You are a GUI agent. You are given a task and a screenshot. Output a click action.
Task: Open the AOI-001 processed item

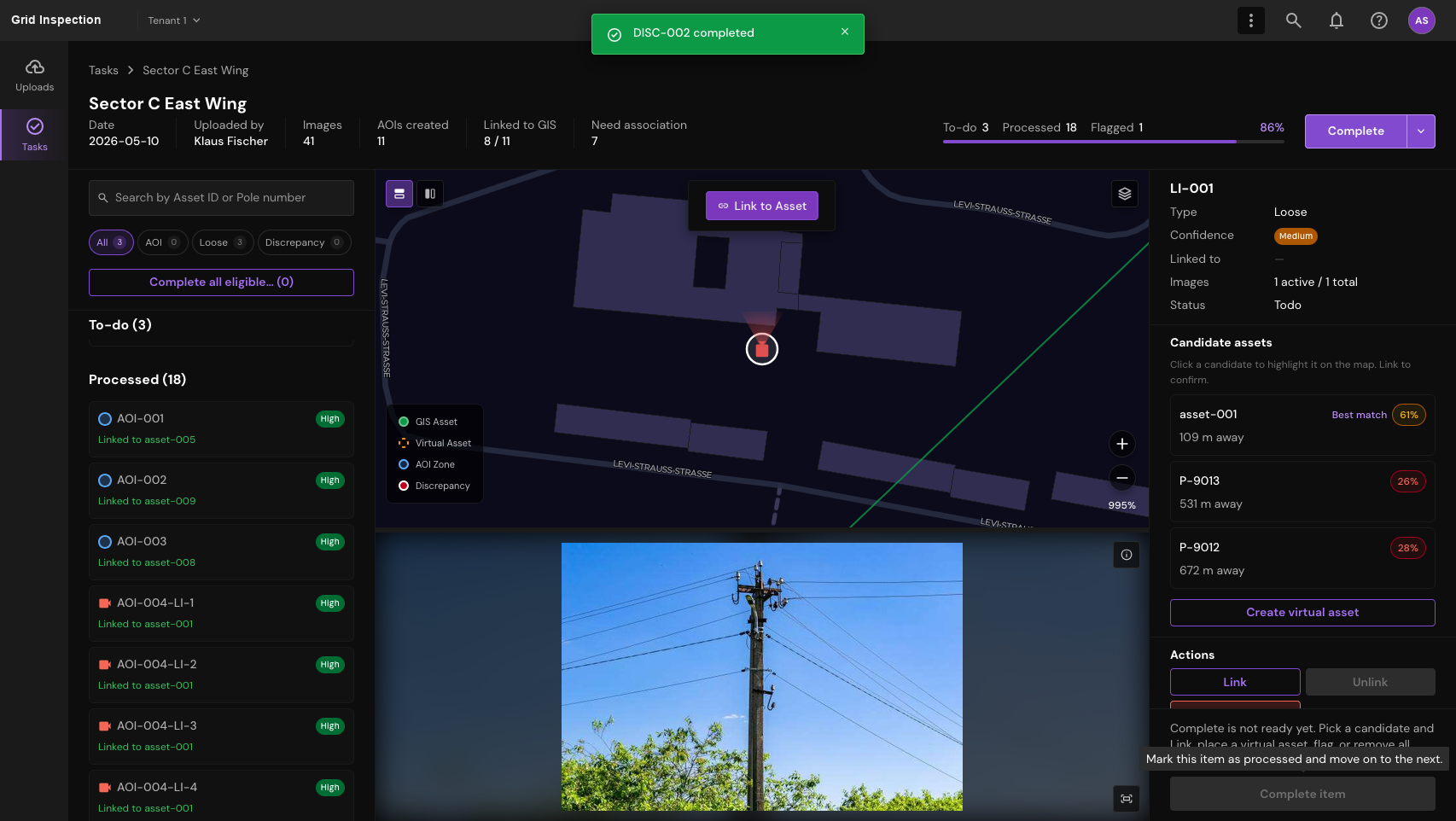pos(221,429)
